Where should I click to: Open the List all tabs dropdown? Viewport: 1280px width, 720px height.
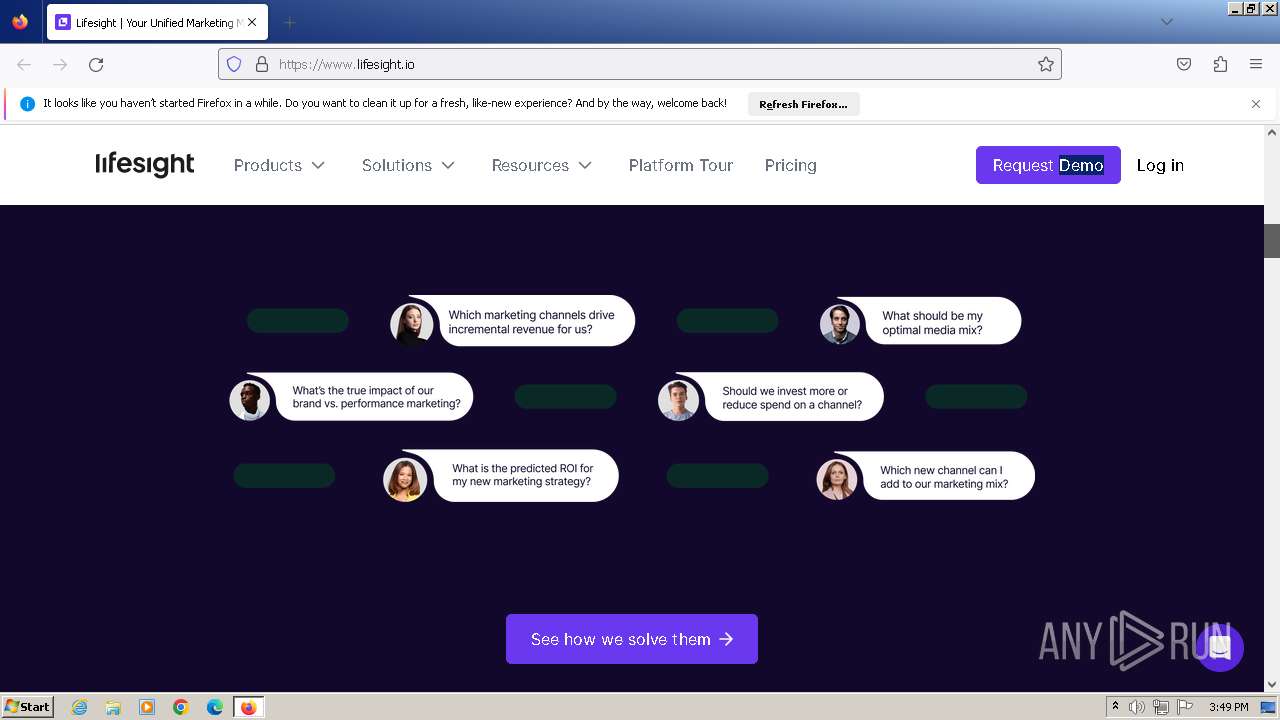[x=1166, y=22]
